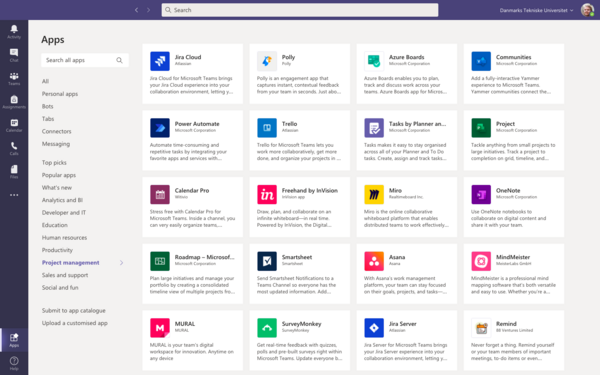The image size is (600, 375).
Task: Click the top Search bar
Action: [300, 10]
